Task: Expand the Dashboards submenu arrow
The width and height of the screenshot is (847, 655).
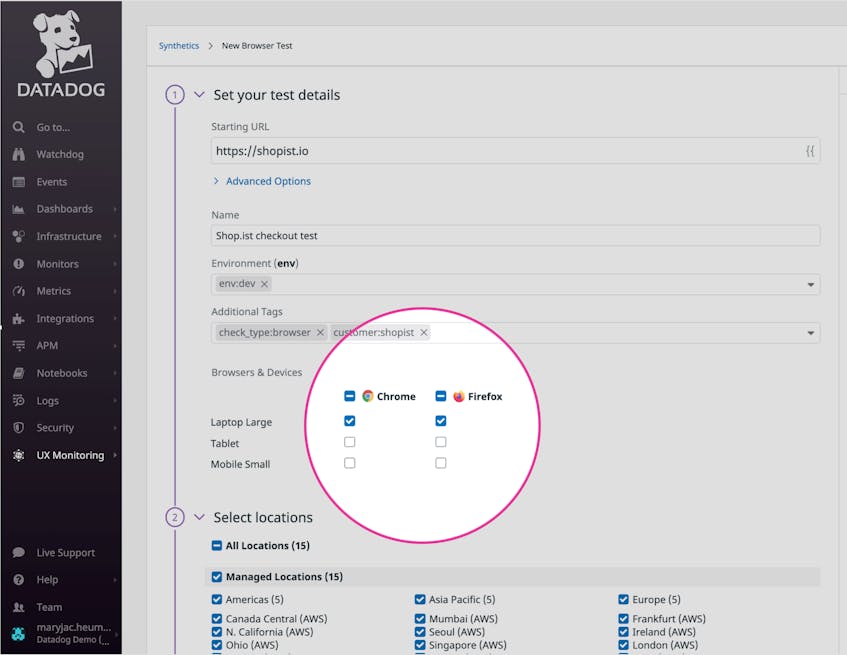Action: tap(115, 209)
